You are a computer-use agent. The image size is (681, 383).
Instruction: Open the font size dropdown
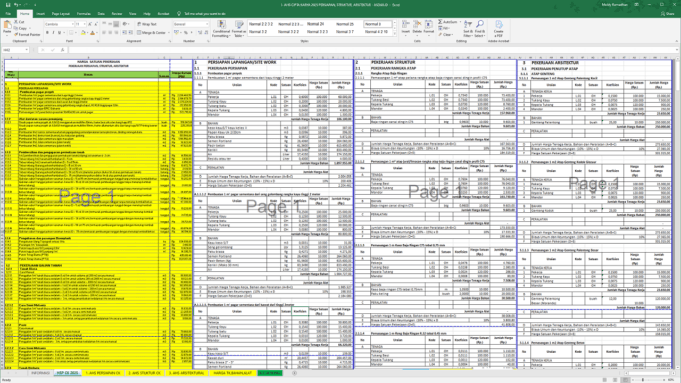tap(84, 24)
